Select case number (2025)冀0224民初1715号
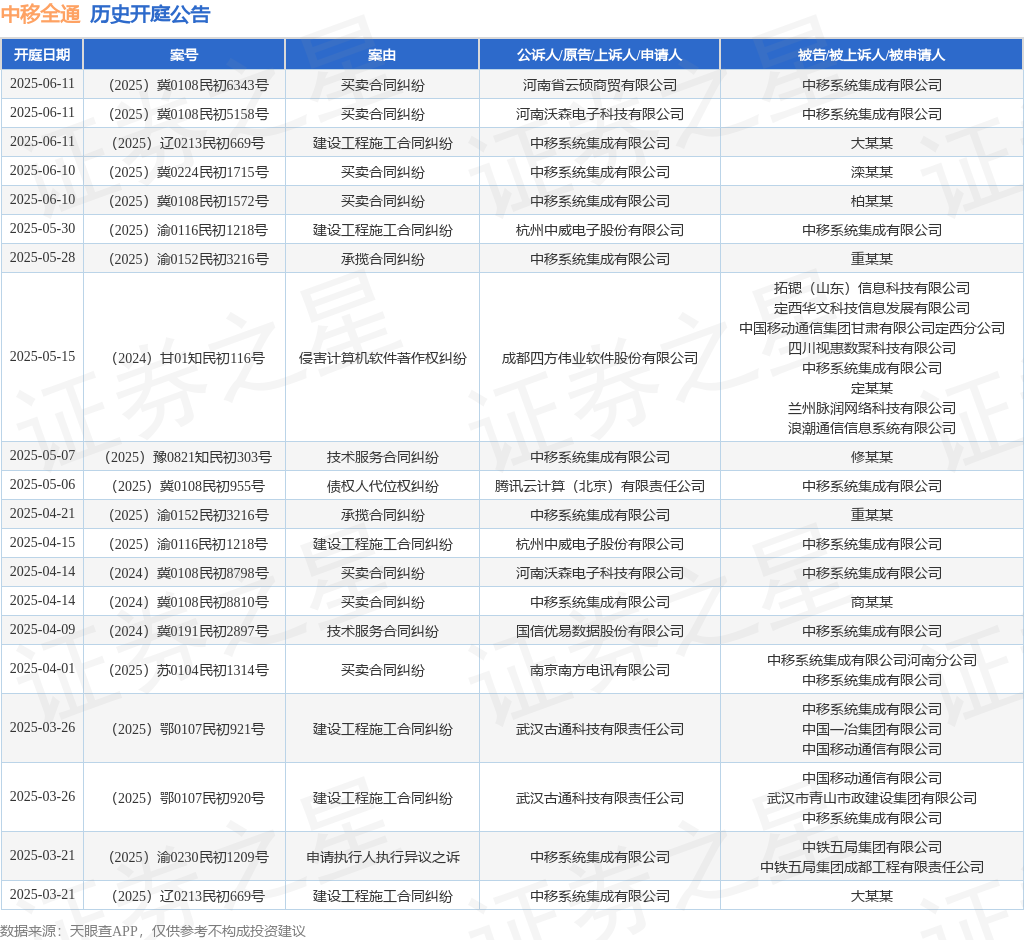This screenshot has width=1024, height=940. [188, 172]
